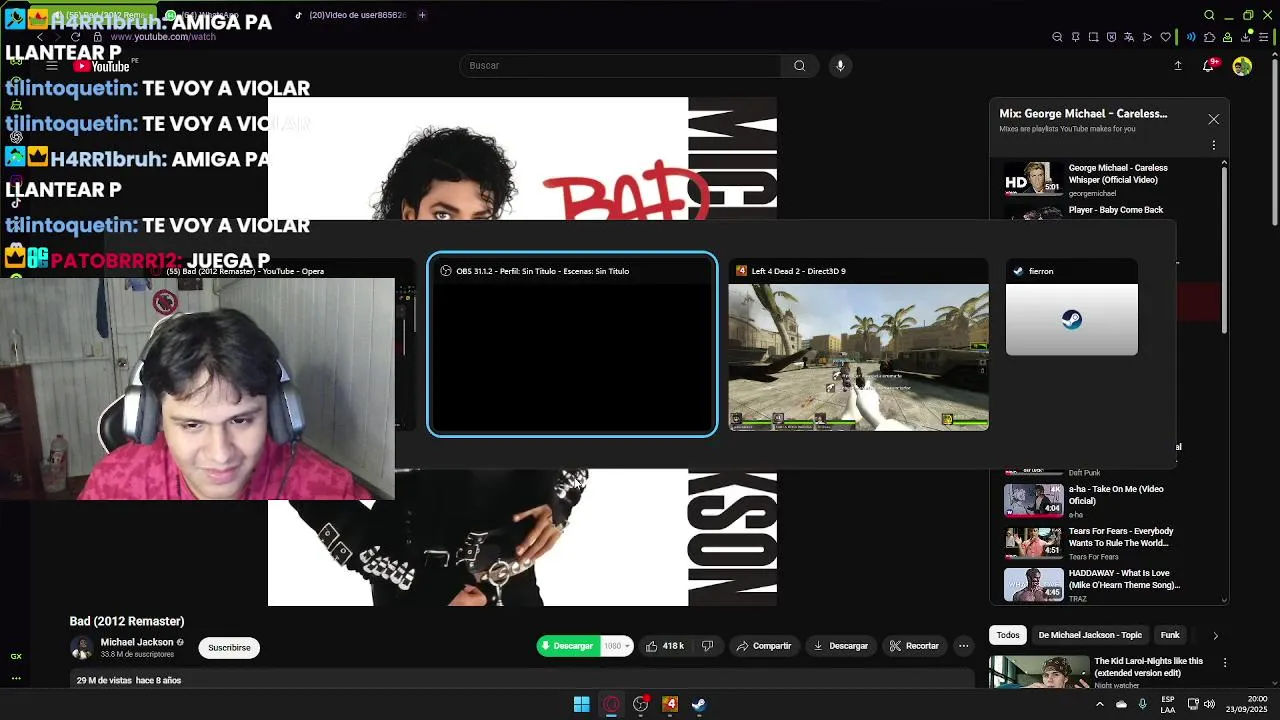Open the Opera browser search tabs icon

tap(1209, 15)
